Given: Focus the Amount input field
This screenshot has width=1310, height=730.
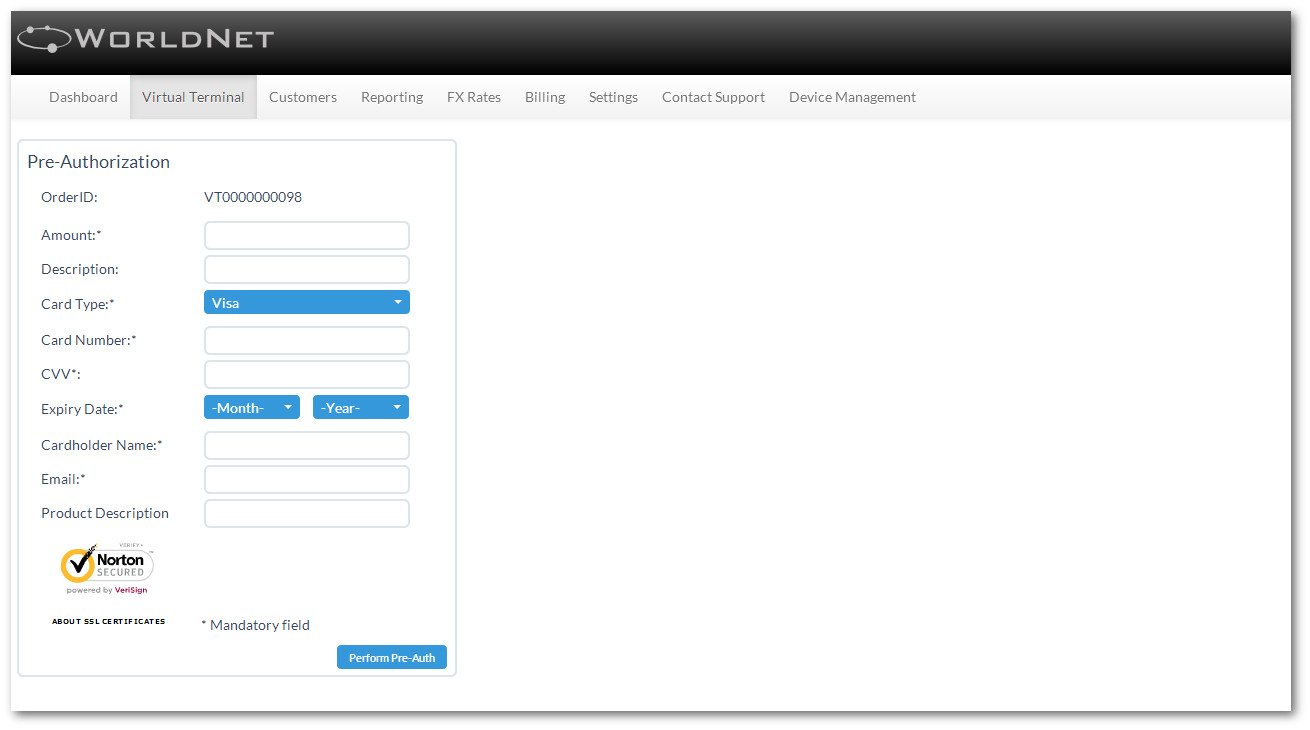Looking at the screenshot, I should click(x=307, y=236).
